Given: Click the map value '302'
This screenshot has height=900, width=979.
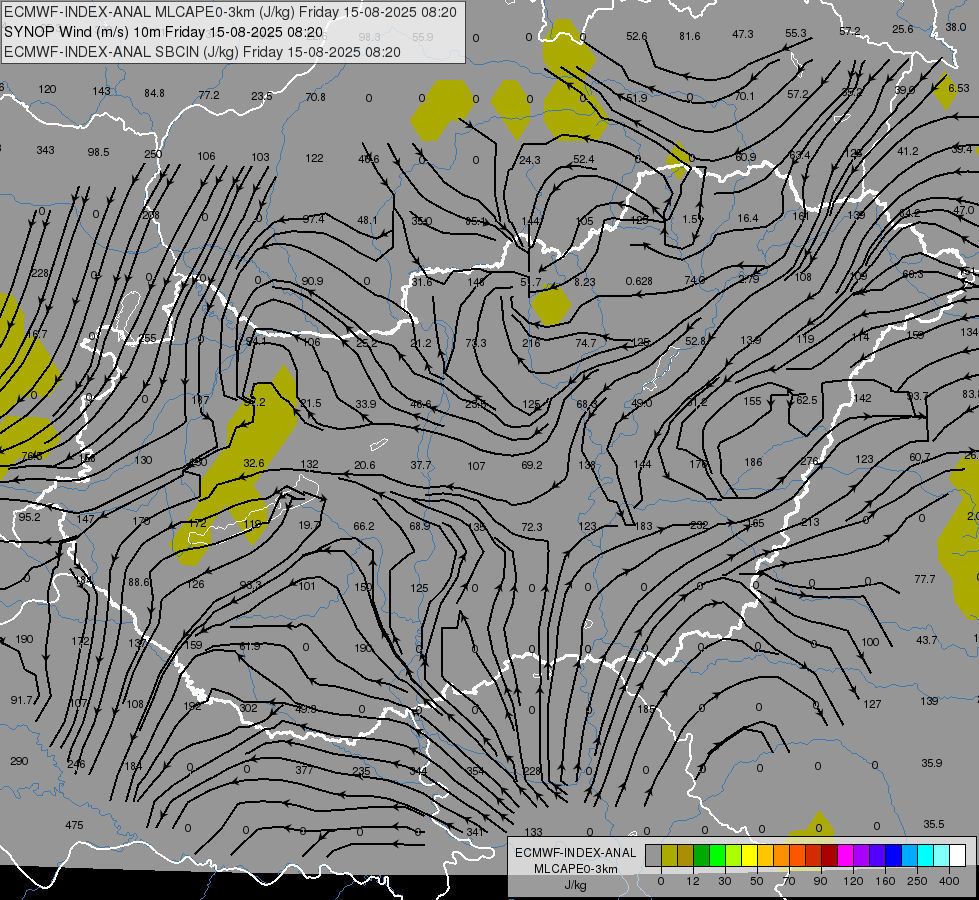Looking at the screenshot, I should (x=248, y=708).
